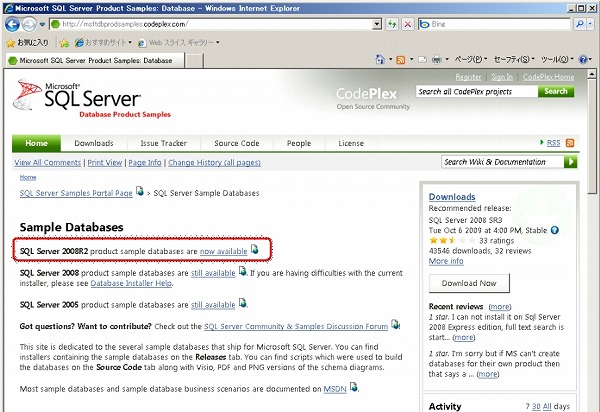Screen dimensions: 600x412
Task: Click the browser Back arrow button
Action: (x=12, y=24)
